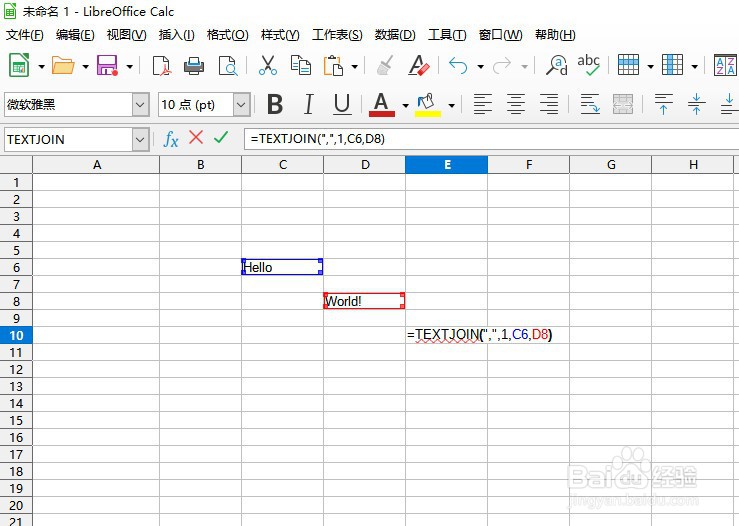The height and width of the screenshot is (526, 739).
Task: Toggle Center Vertically icon
Action: (697, 104)
